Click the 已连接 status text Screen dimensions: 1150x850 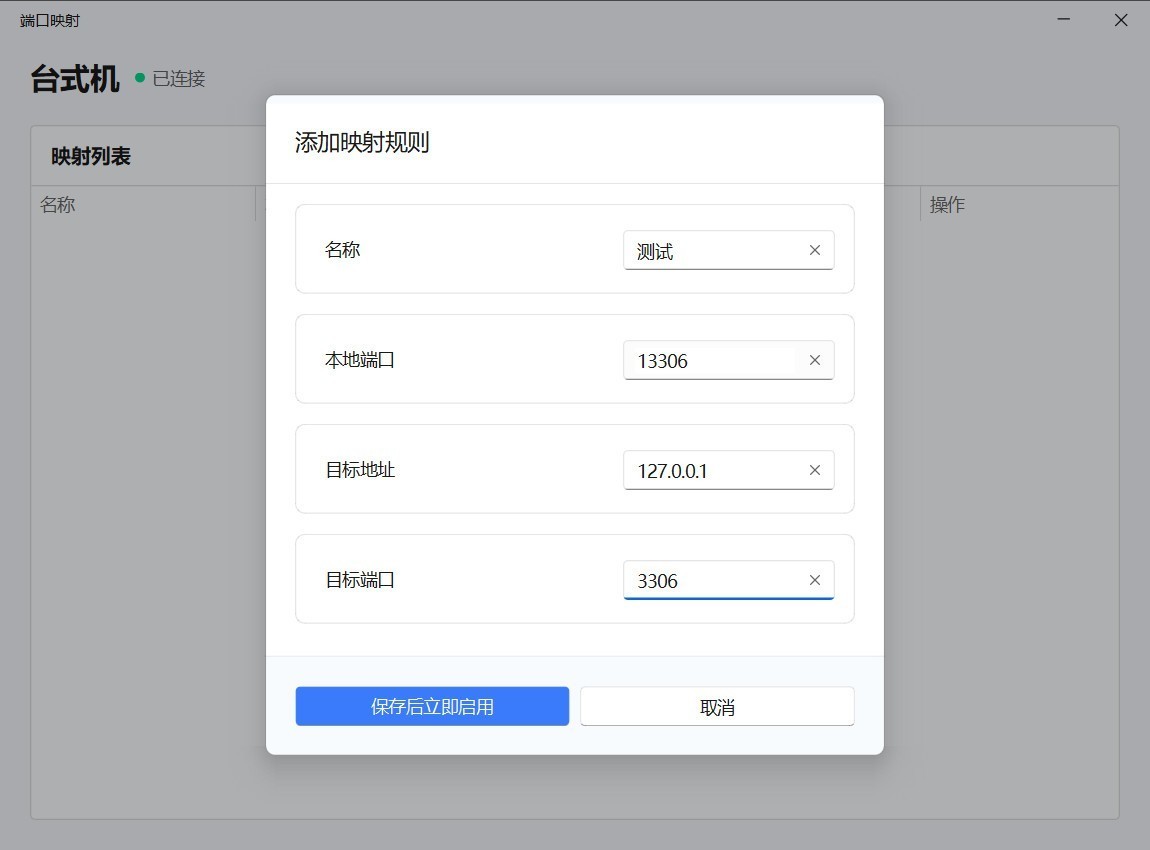[179, 78]
